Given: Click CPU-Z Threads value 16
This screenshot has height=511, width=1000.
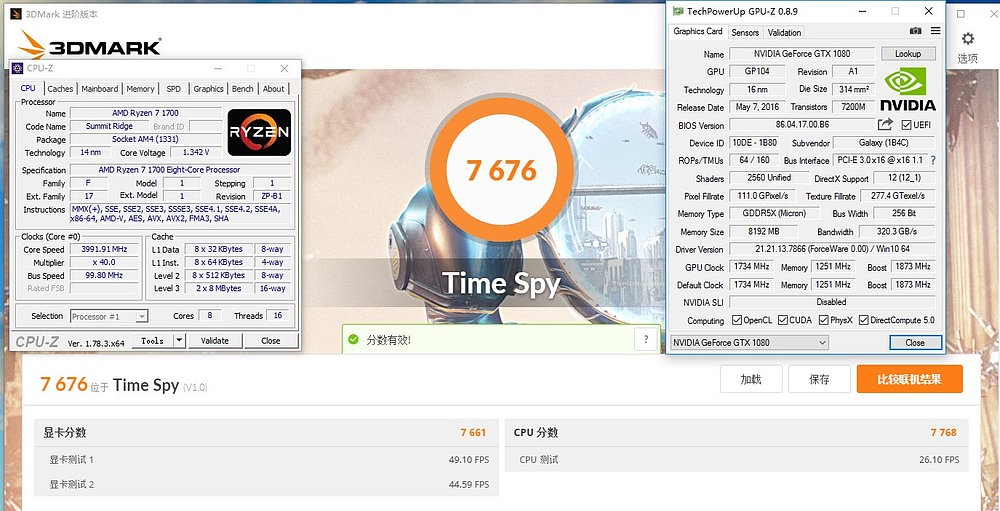Looking at the screenshot, I should coord(278,315).
